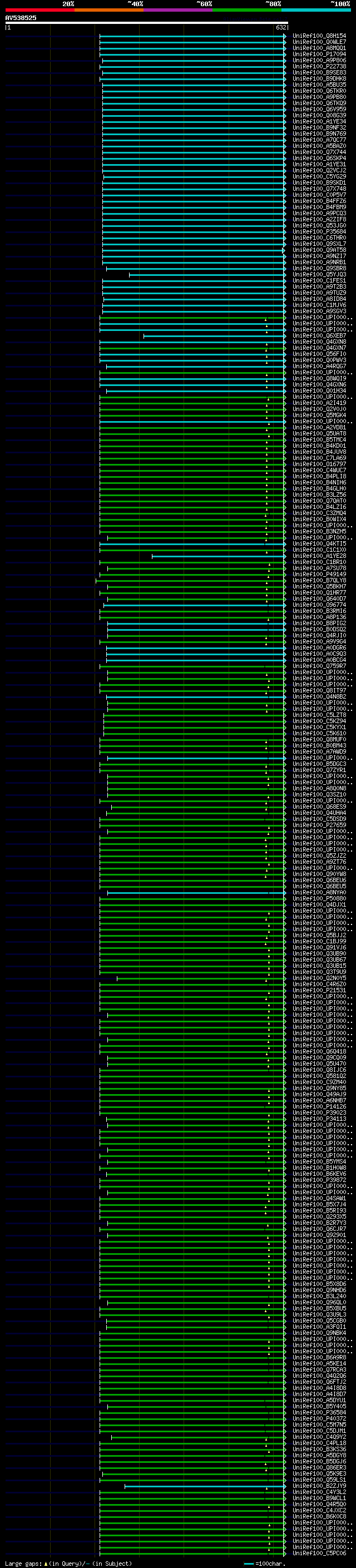Image resolution: width=356 pixels, height=1568 pixels.
Task: Open the UniRef100_A4RQG7 hit label
Action: point(319,367)
